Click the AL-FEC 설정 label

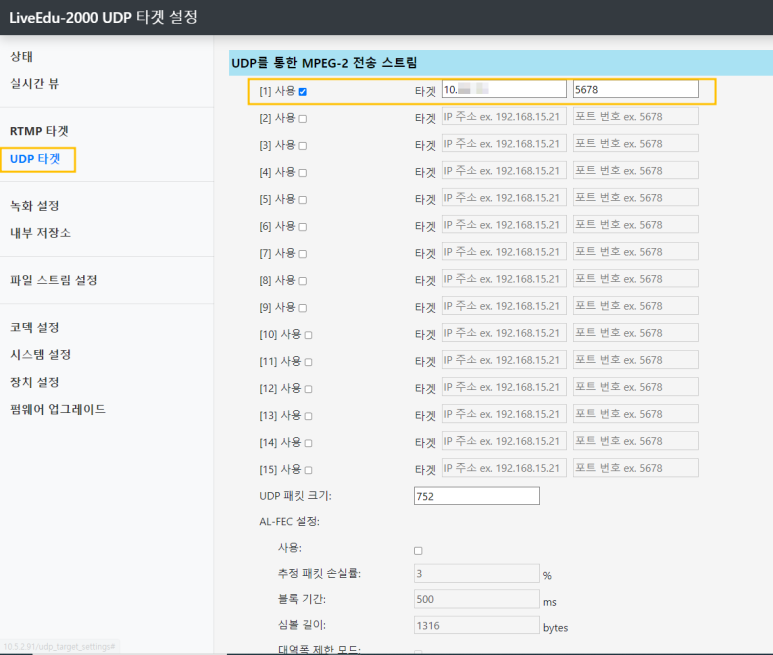tap(289, 521)
